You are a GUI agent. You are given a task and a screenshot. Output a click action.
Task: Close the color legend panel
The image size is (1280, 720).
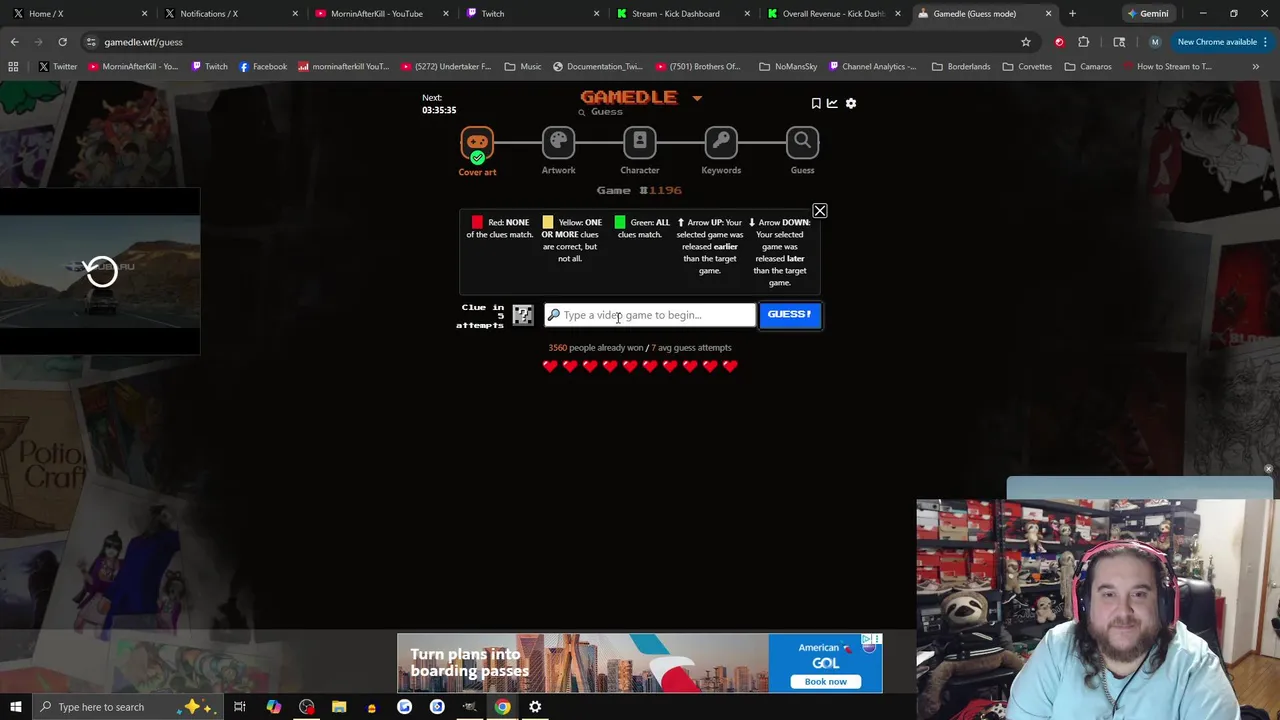tap(820, 211)
